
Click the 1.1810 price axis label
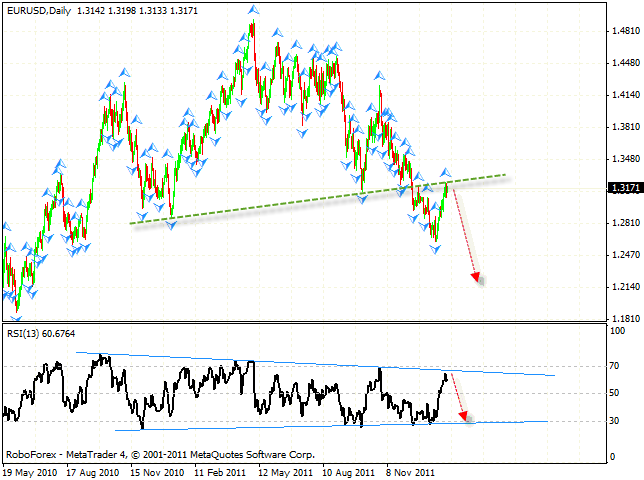tap(625, 319)
